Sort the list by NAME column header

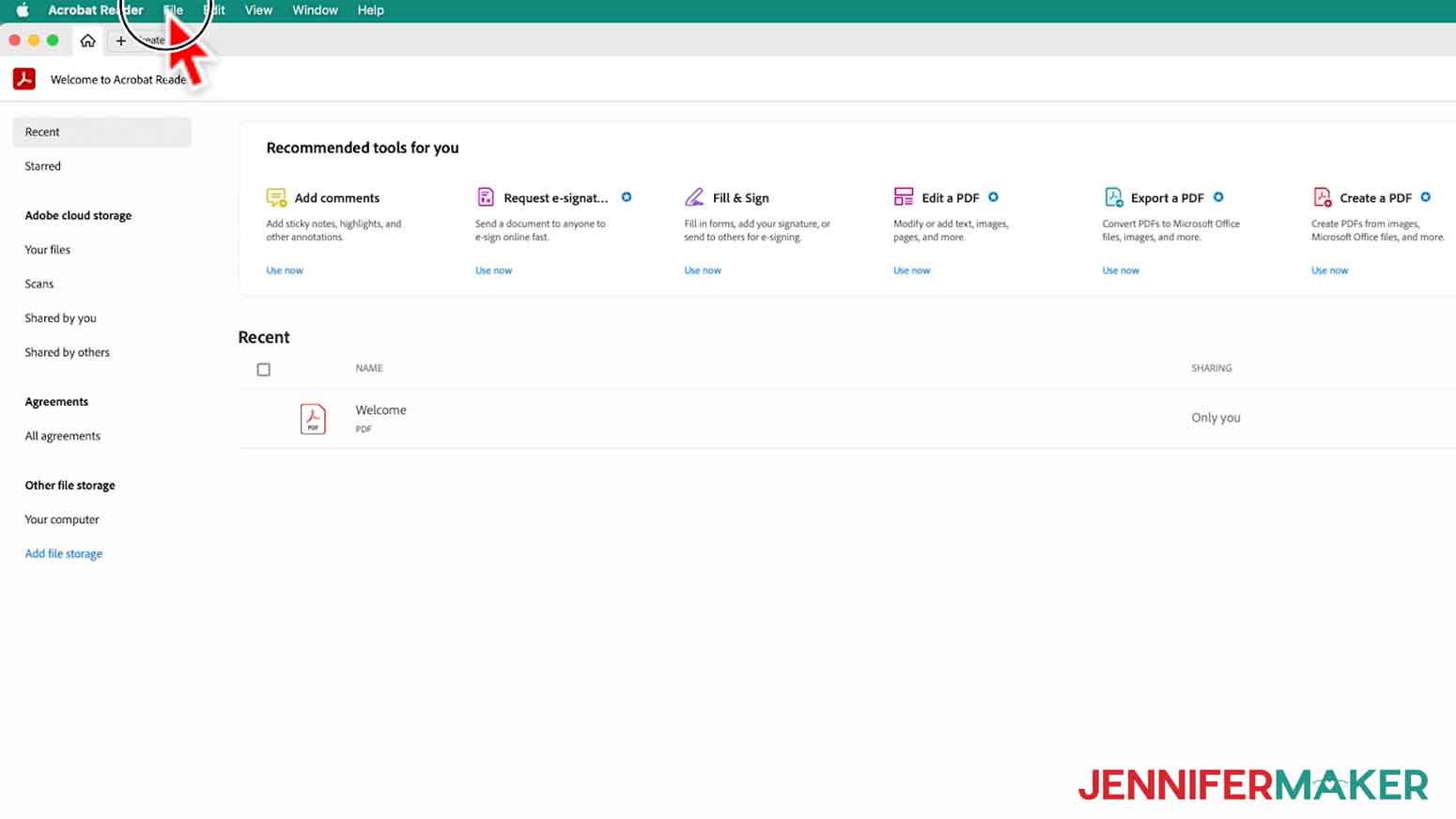(369, 368)
